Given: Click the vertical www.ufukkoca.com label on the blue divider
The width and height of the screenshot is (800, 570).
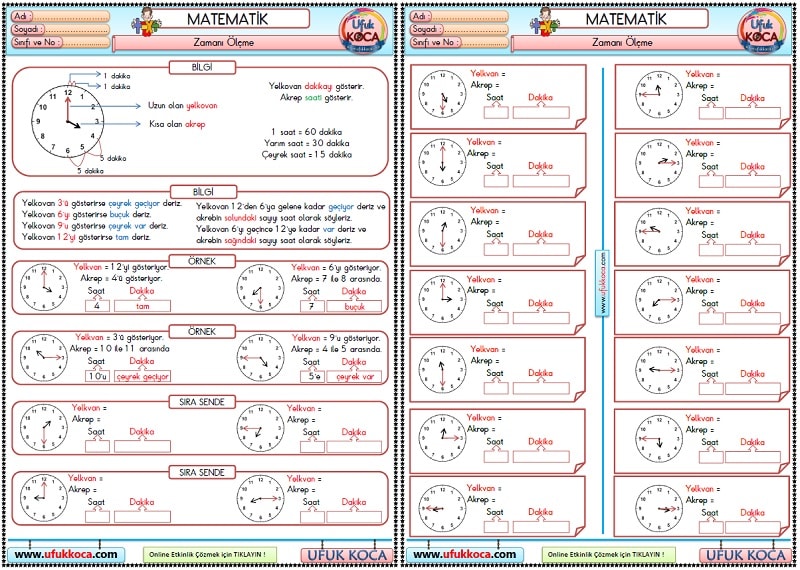Looking at the screenshot, I should (603, 282).
